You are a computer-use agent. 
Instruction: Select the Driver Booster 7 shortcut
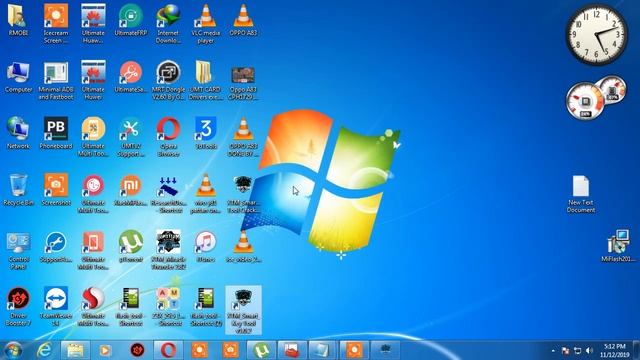coord(18,307)
